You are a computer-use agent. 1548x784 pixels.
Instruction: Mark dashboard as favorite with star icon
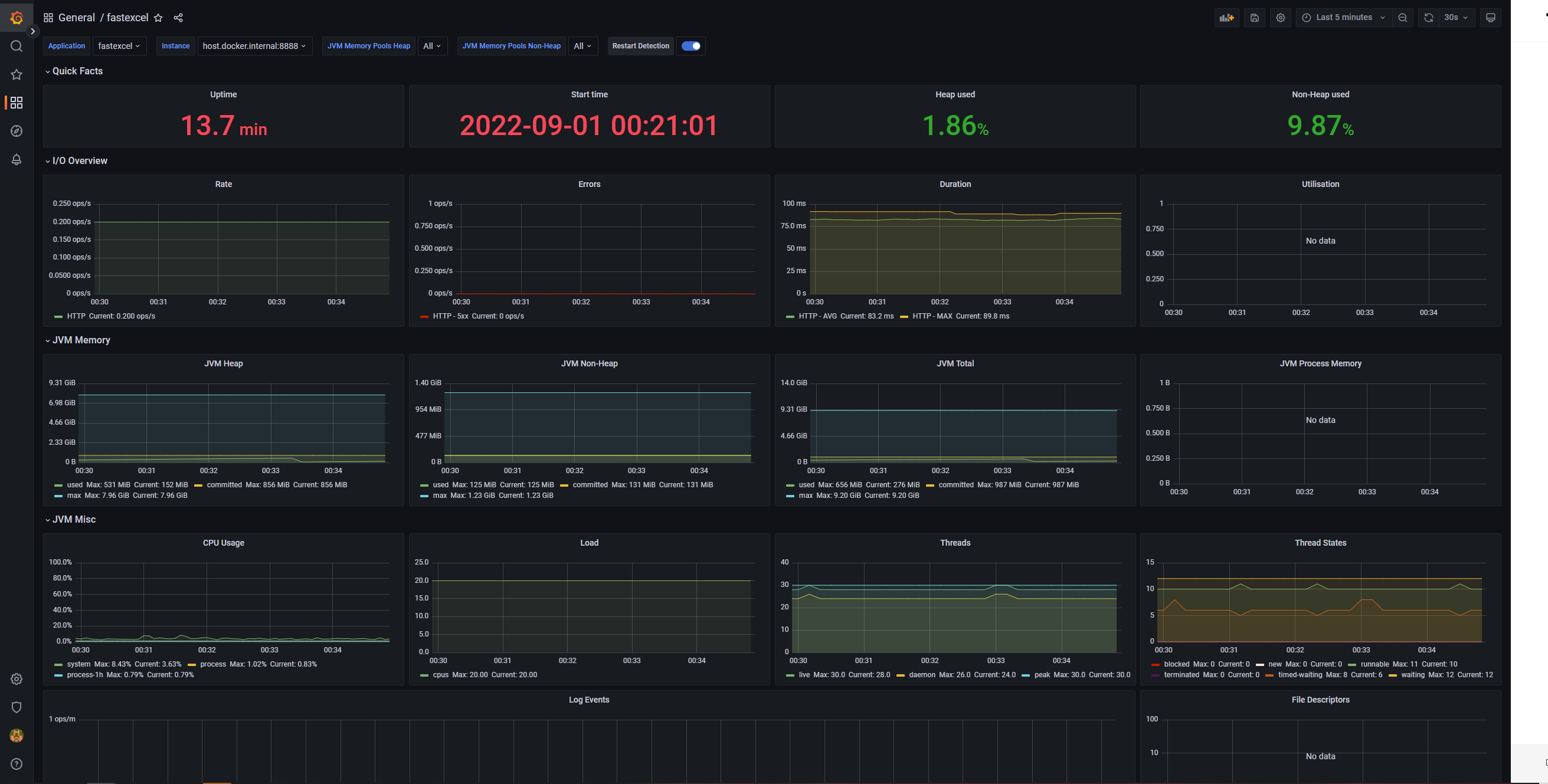coord(158,18)
